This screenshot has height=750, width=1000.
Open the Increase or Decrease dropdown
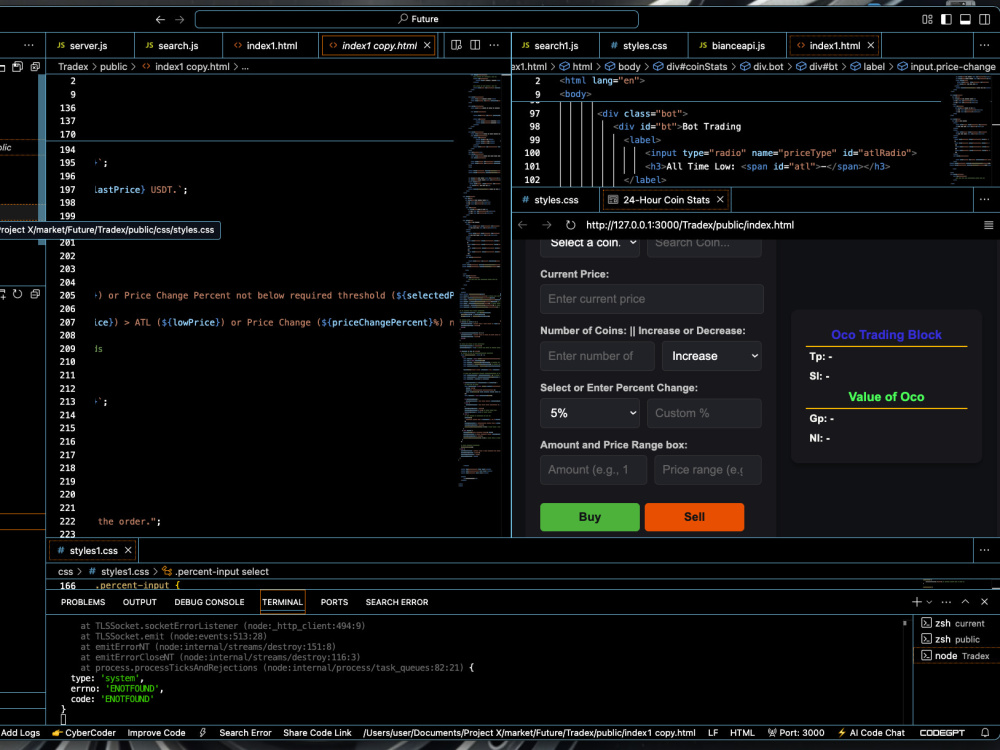tap(712, 356)
